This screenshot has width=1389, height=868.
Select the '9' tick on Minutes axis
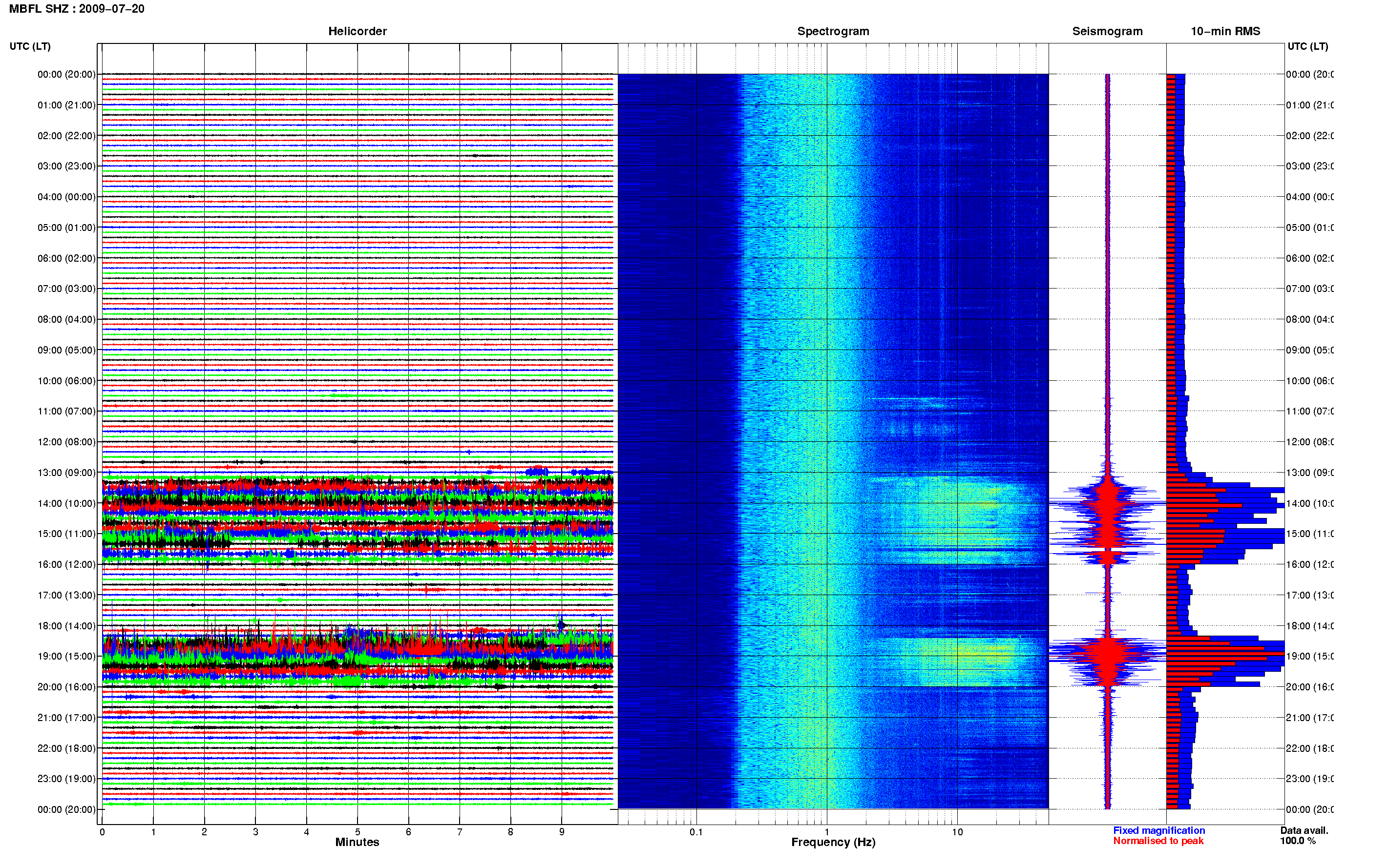click(x=562, y=832)
